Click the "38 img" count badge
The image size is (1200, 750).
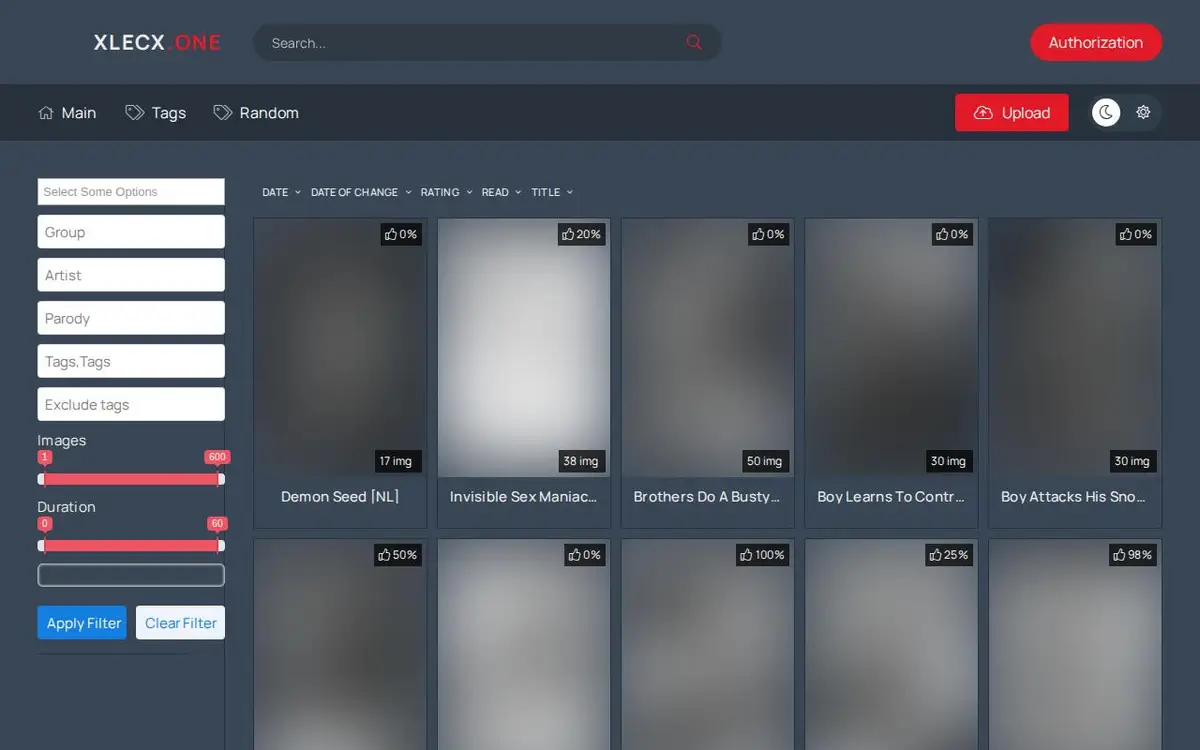click(580, 461)
